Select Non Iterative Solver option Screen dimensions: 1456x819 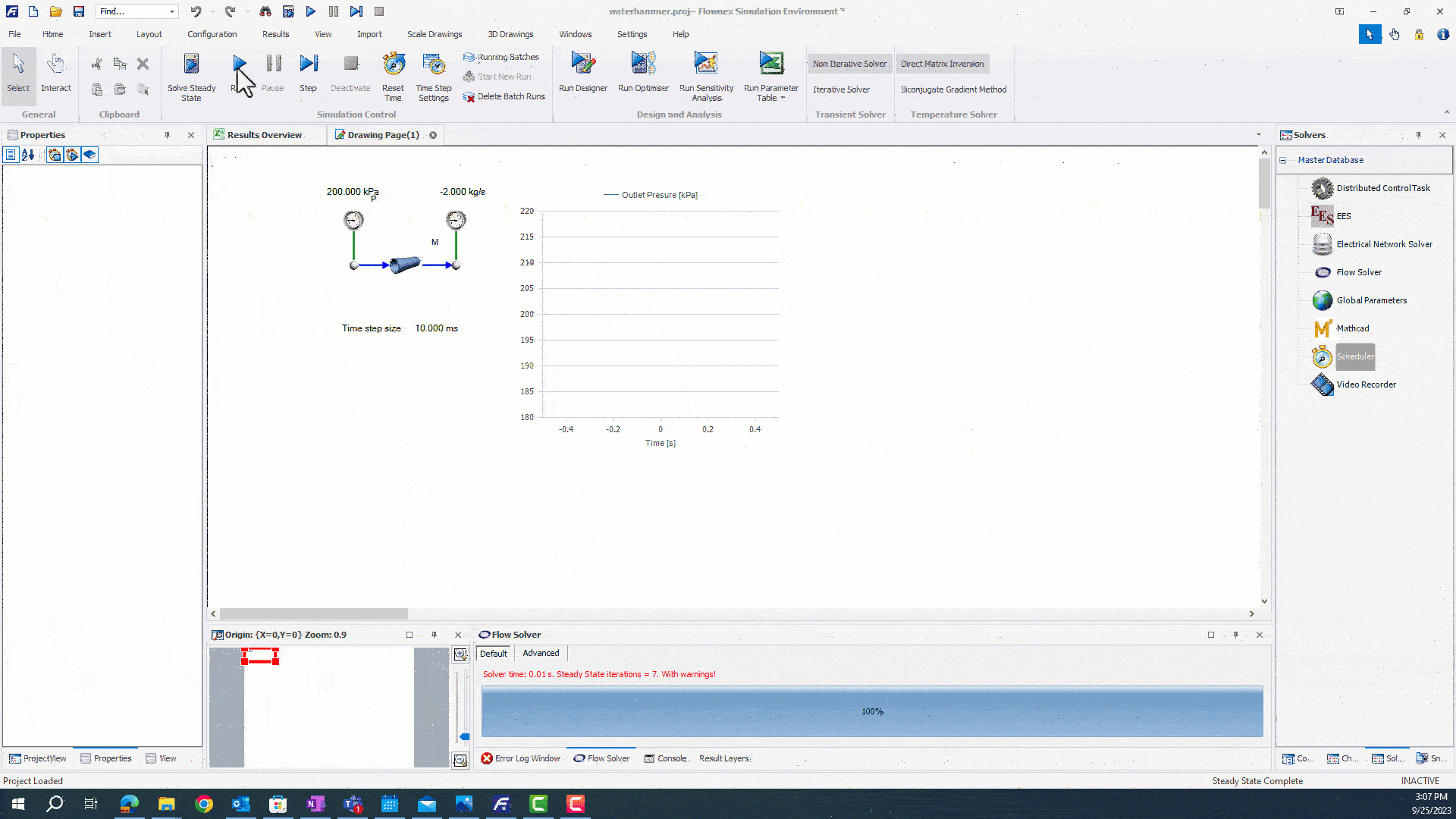[849, 64]
